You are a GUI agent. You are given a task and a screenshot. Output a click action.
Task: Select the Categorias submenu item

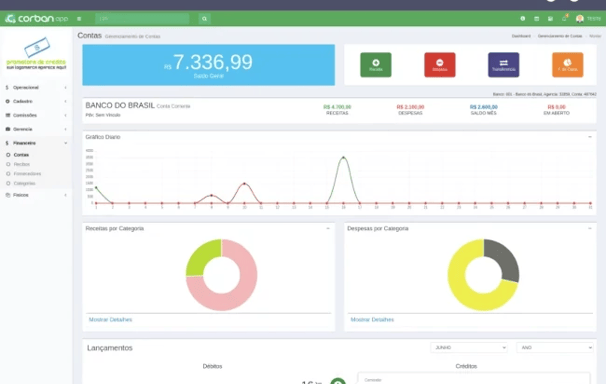tap(24, 184)
